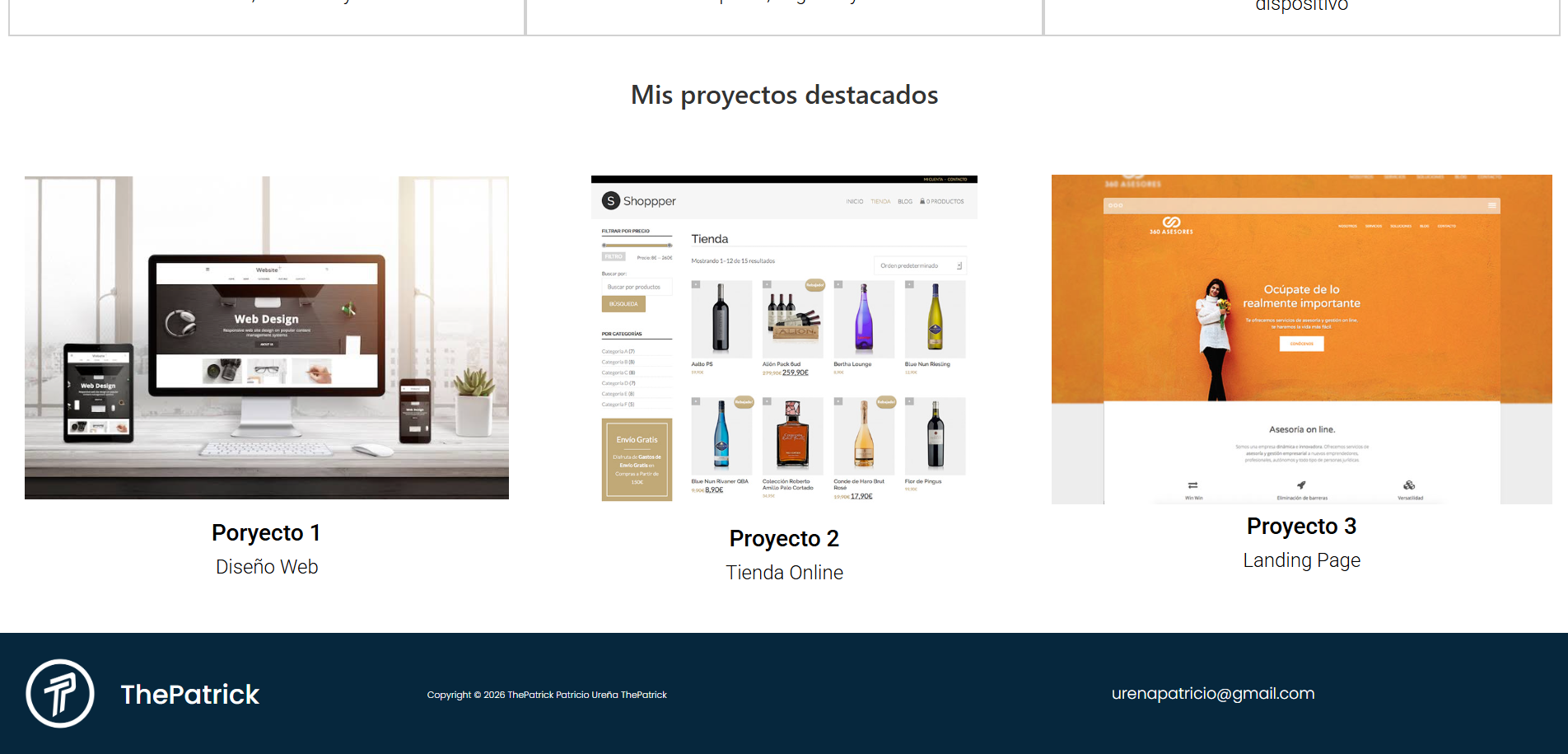The width and height of the screenshot is (1568, 754).
Task: Select the Proyecto 3 title
Action: 1302,527
